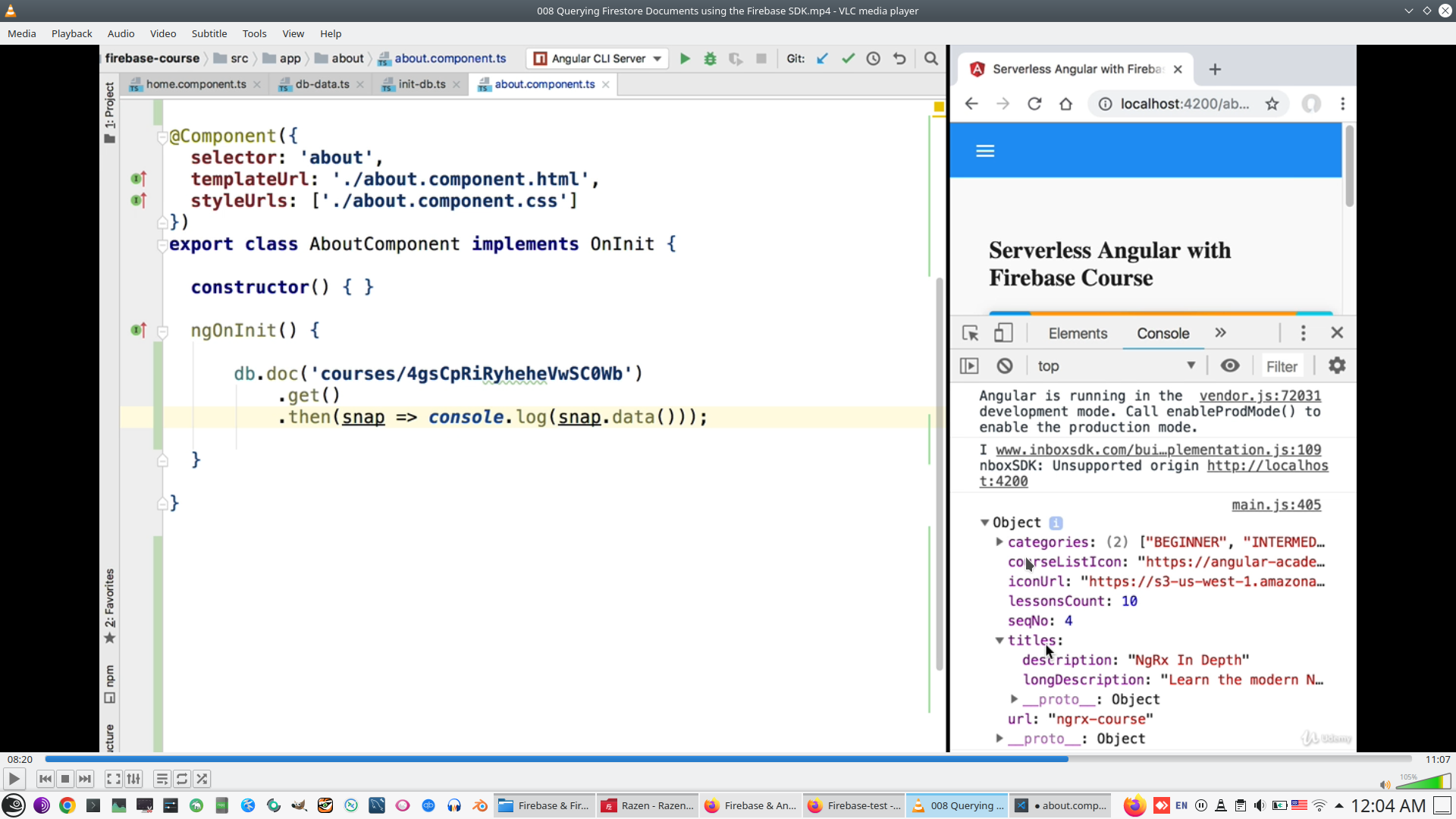The width and height of the screenshot is (1456, 819).
Task: Open the Firebase-test taskbar window button
Action: 854,805
